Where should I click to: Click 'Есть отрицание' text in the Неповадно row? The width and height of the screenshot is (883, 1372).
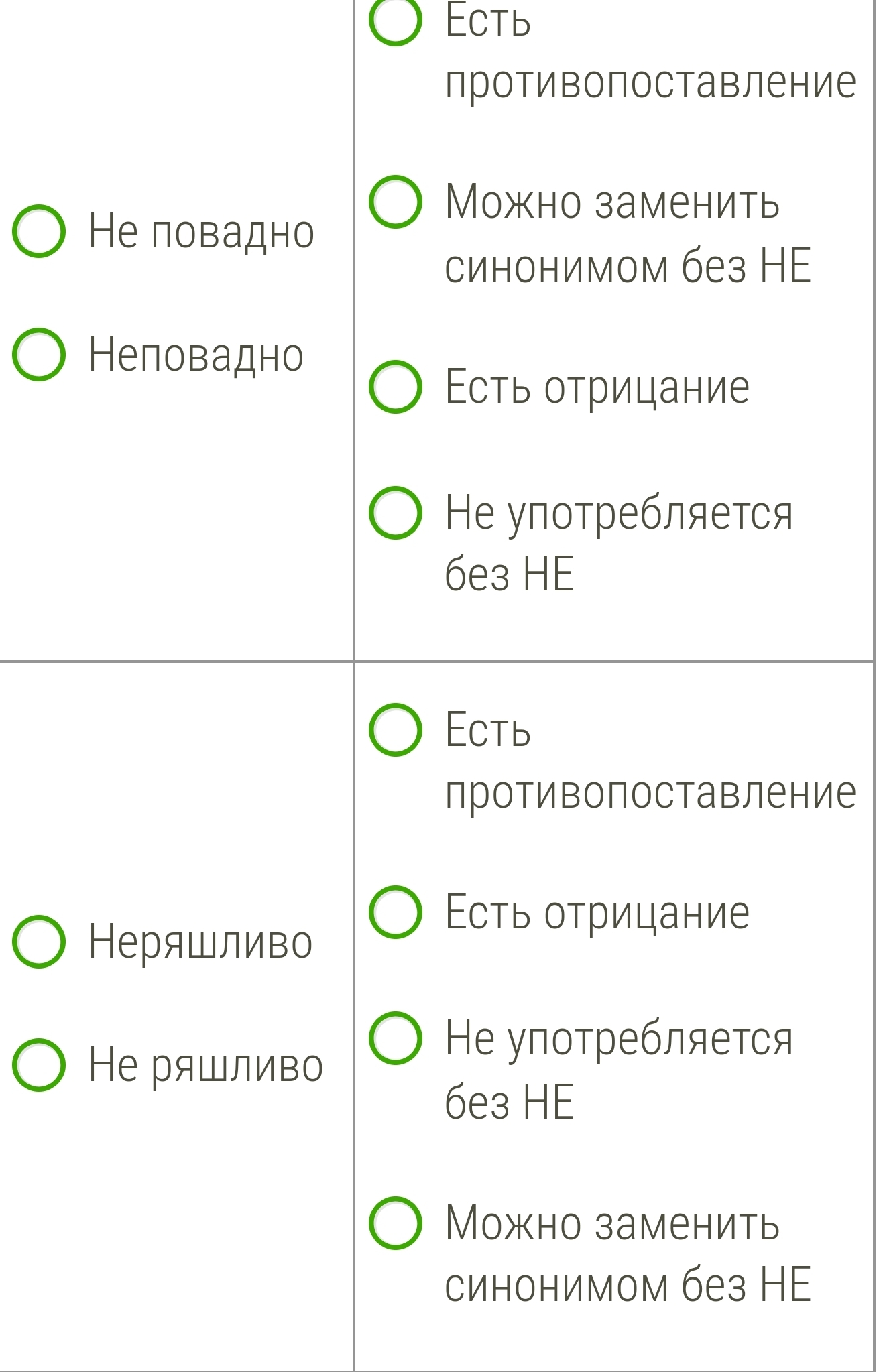pyautogui.click(x=597, y=387)
